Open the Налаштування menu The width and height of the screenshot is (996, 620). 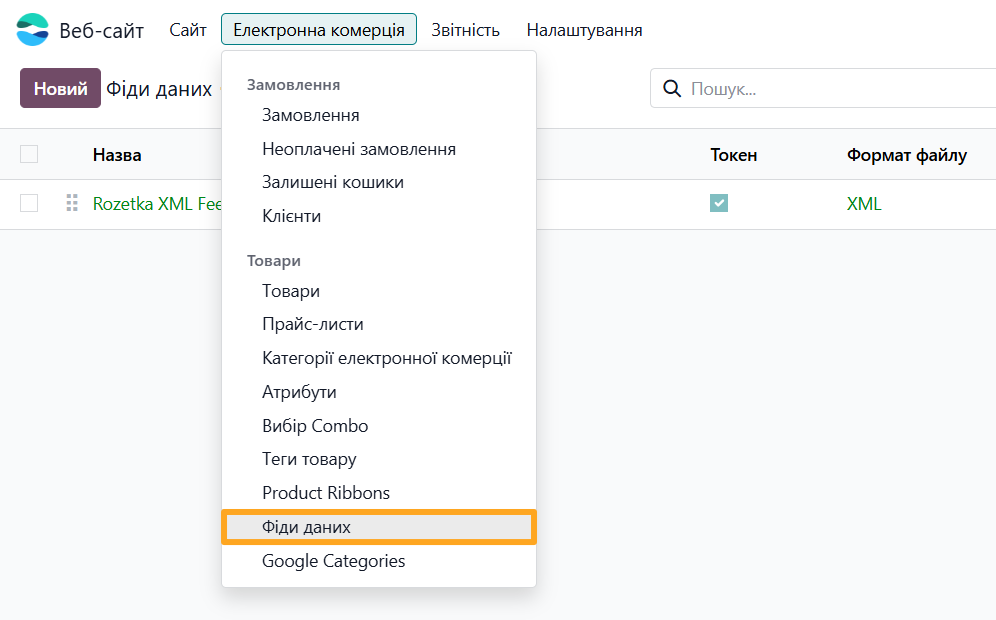point(584,30)
